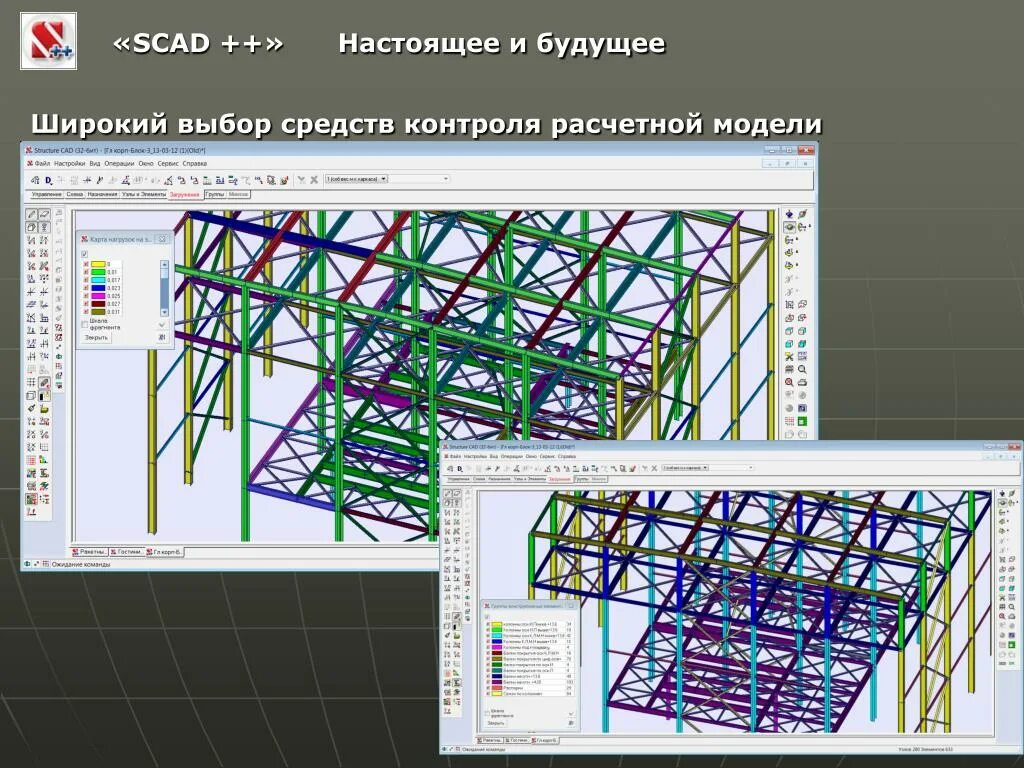This screenshot has height=768, width=1024.
Task: Click the eye-shaped view icon in the smaller window's right toolbar
Action: coord(1003,502)
